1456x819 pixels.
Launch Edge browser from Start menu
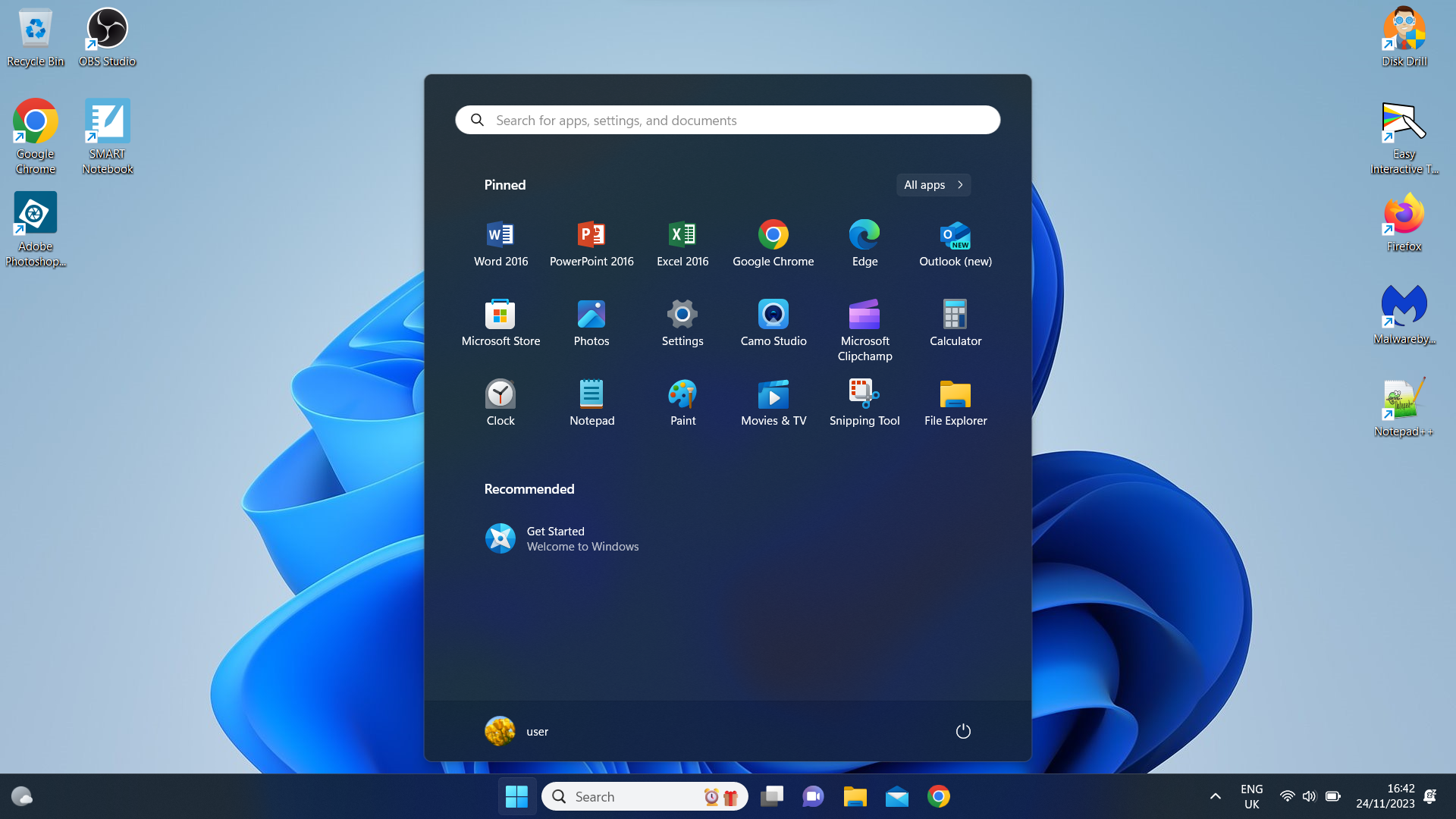click(864, 244)
